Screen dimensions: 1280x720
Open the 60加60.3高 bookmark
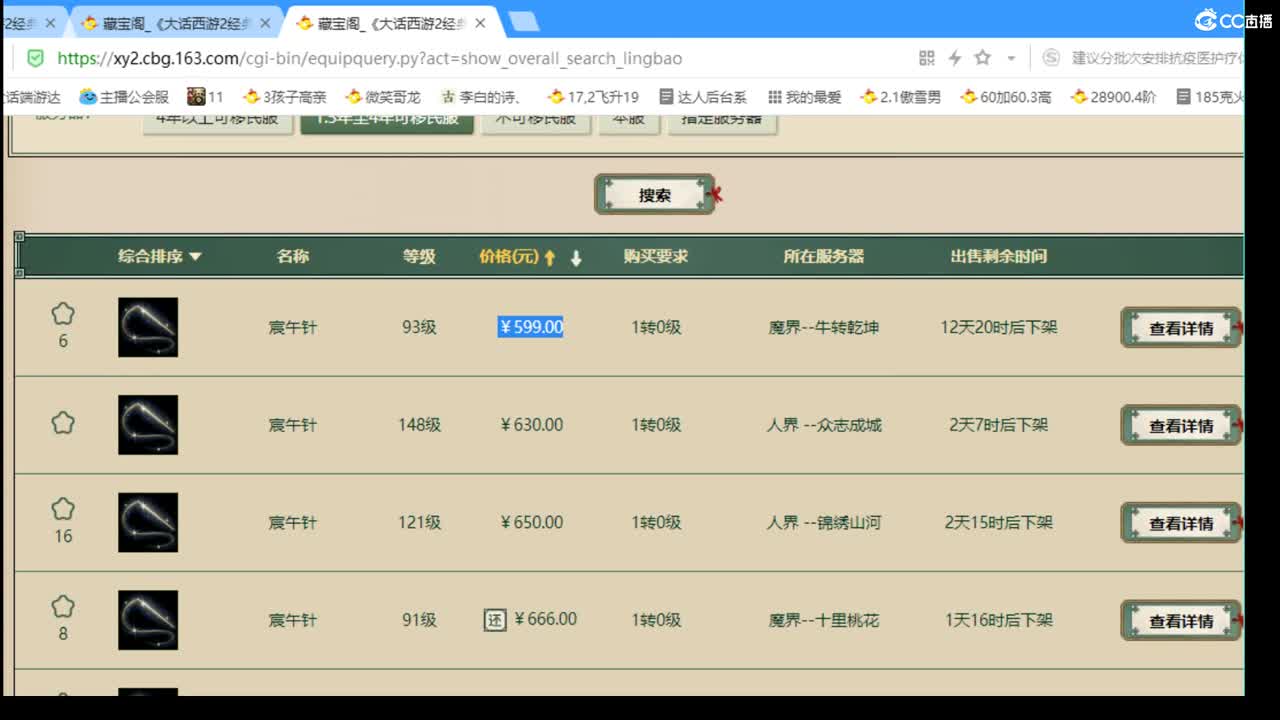[x=1006, y=97]
